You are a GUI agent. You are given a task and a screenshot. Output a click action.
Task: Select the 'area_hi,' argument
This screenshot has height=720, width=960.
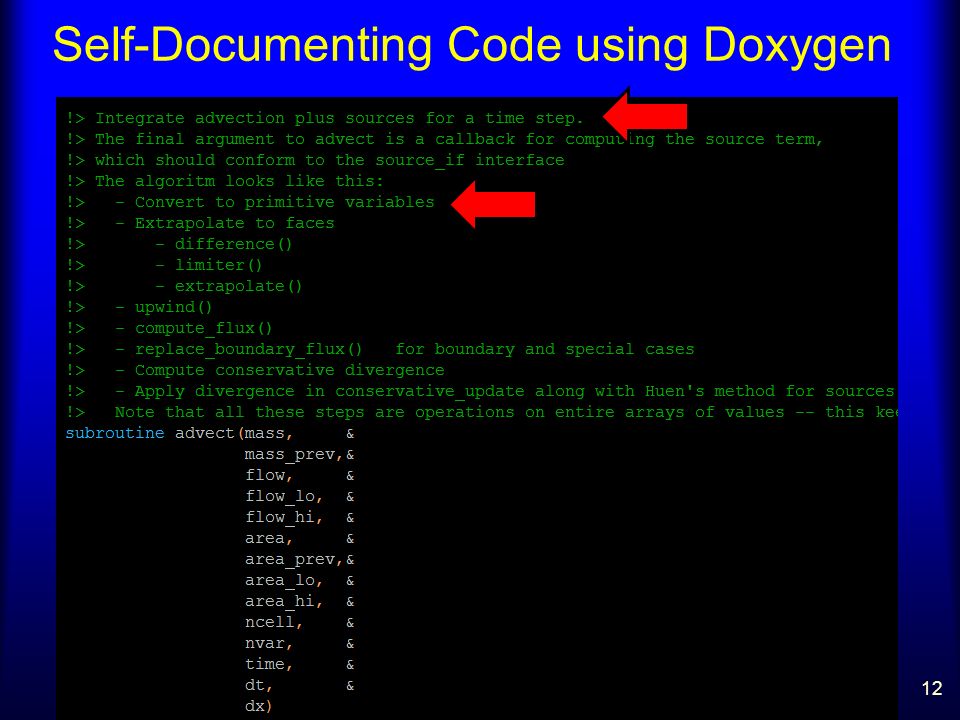click(x=283, y=602)
